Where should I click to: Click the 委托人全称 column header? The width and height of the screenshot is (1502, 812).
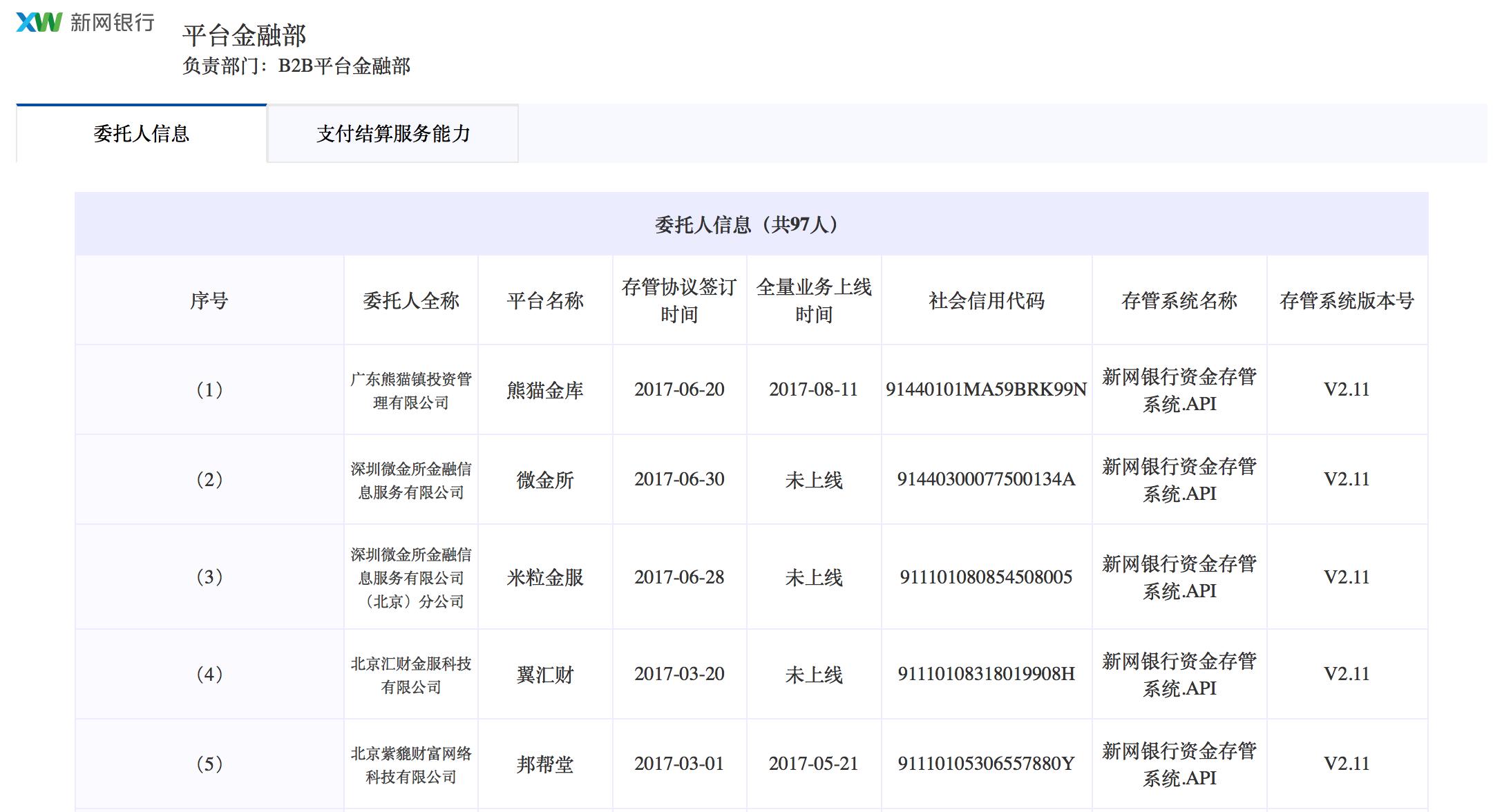coord(411,300)
